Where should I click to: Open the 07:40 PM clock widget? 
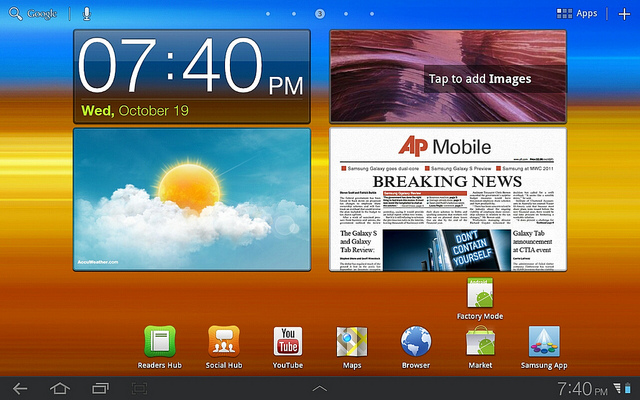[x=192, y=76]
